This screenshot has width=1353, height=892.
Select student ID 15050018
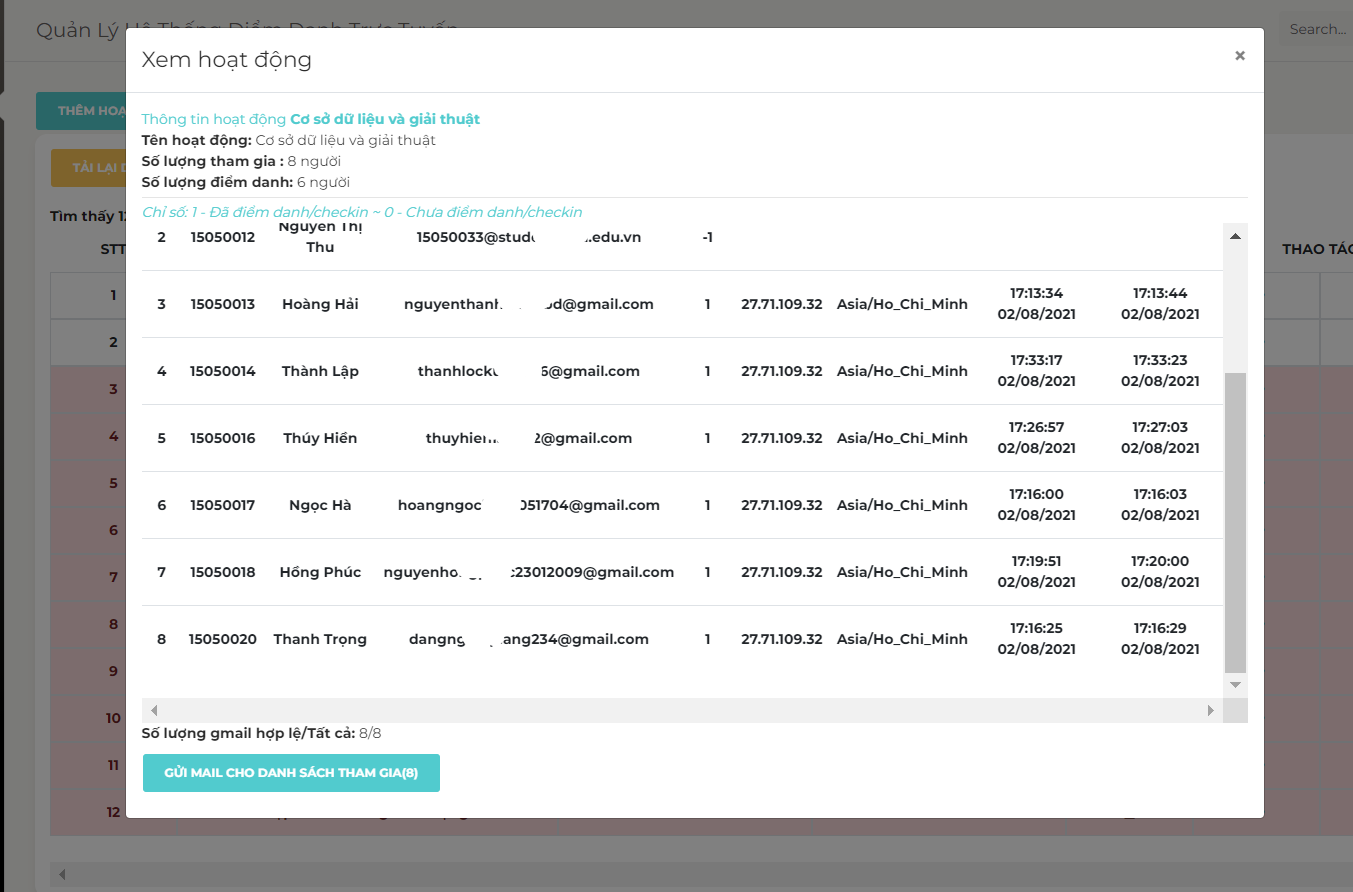click(223, 572)
